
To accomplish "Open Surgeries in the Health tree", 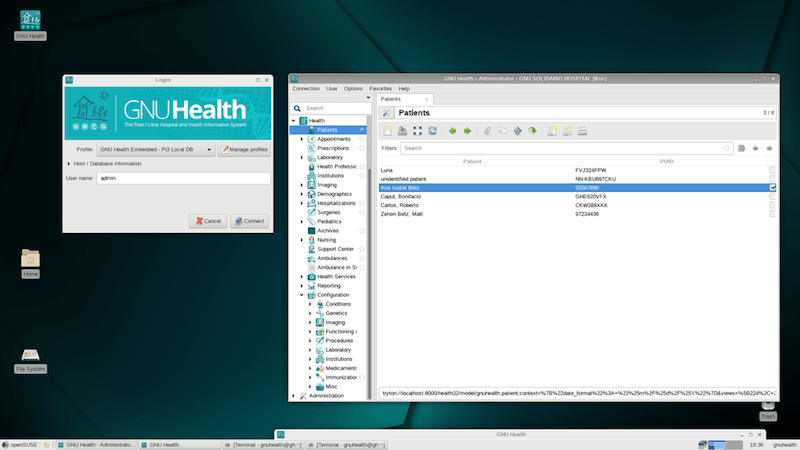I will click(328, 212).
